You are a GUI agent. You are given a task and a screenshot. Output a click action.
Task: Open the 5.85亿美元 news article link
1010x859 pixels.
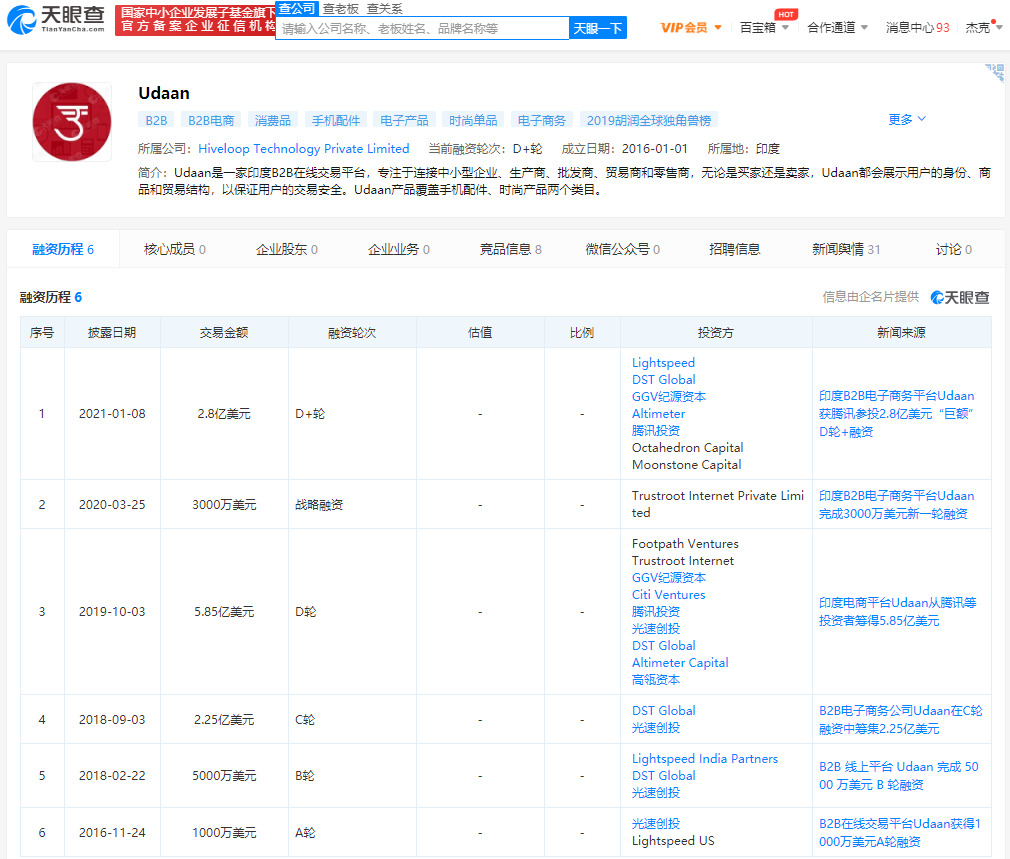tap(897, 611)
